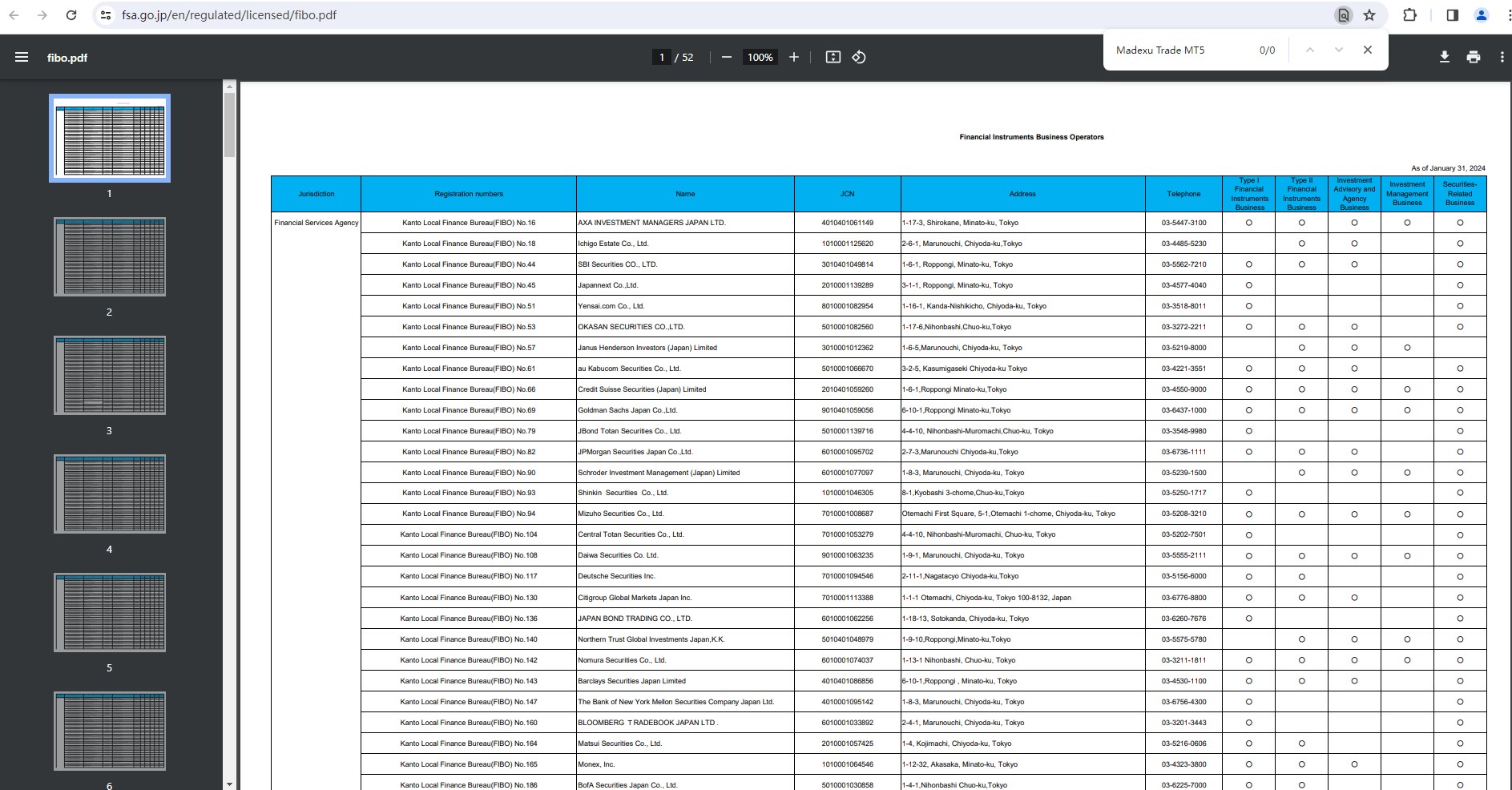
Task: Jump to next find result
Action: (x=1338, y=50)
